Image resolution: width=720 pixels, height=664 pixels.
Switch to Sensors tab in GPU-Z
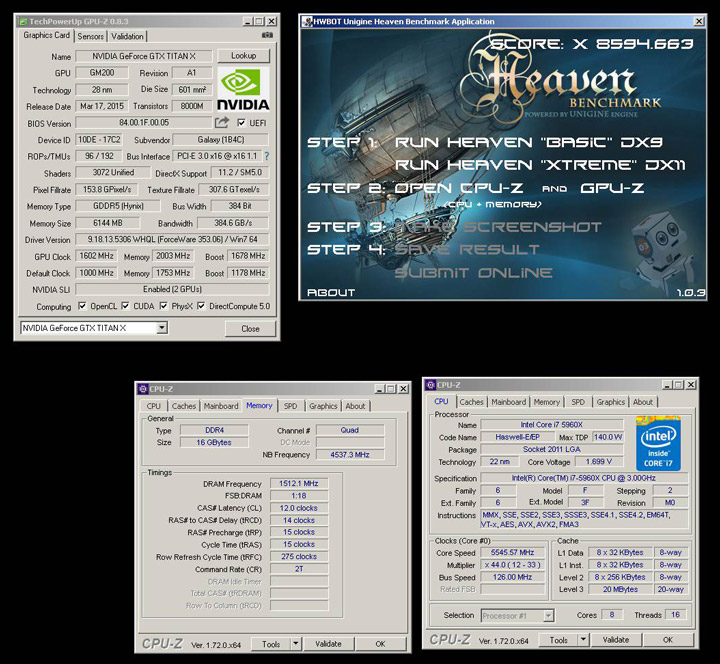[90, 36]
